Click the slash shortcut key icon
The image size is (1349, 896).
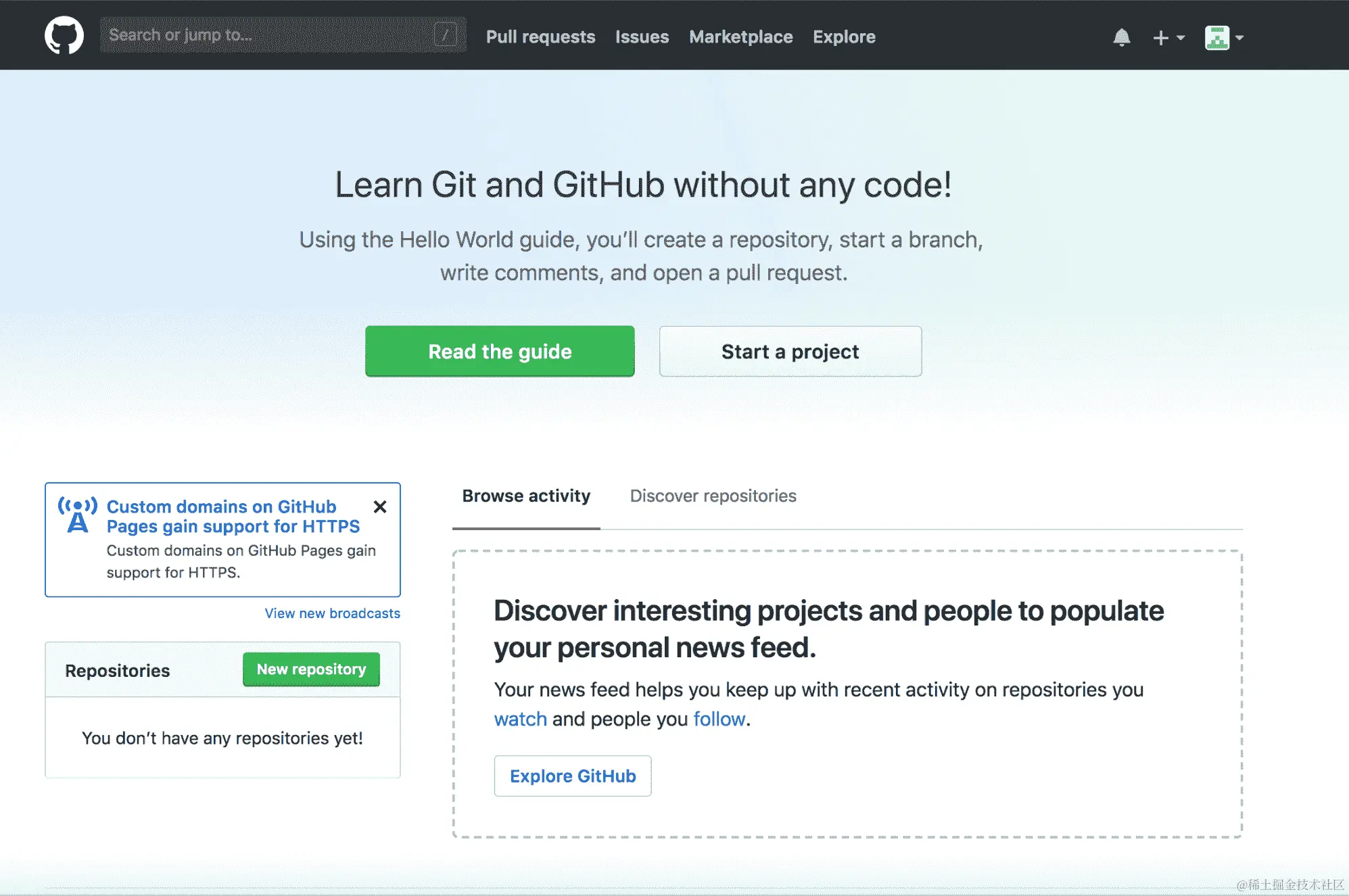coord(446,35)
